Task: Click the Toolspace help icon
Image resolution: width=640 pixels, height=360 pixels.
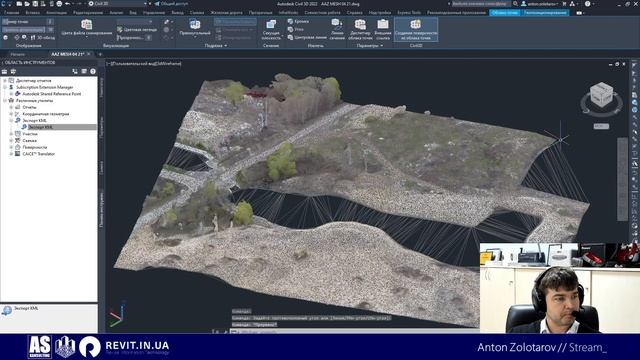Action: tap(93, 71)
